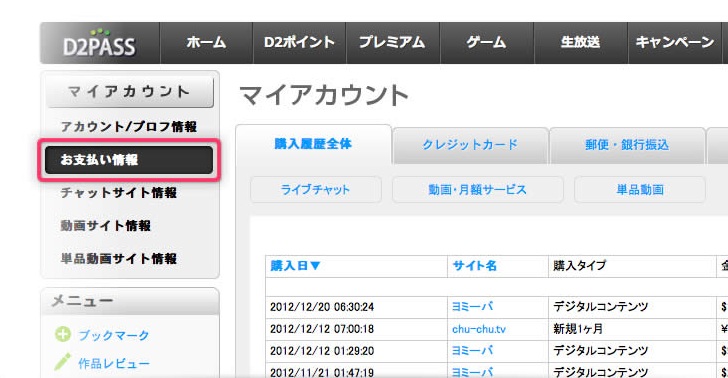
Task: Click the メニュー panel header
Action: point(130,301)
